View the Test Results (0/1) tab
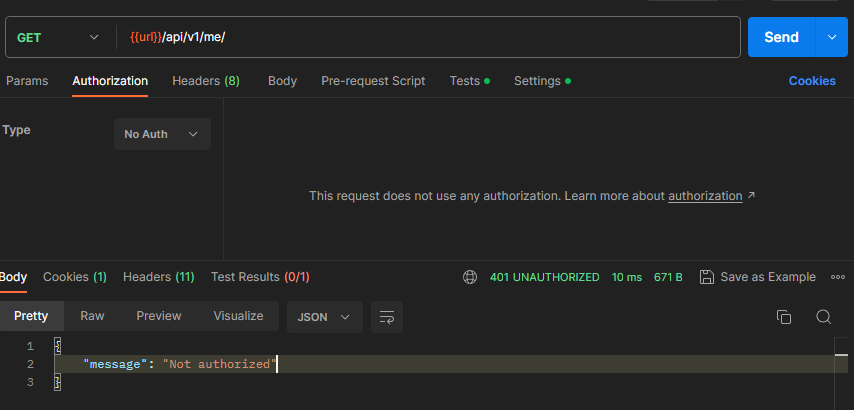Viewport: 854px width, 410px height. 260,277
